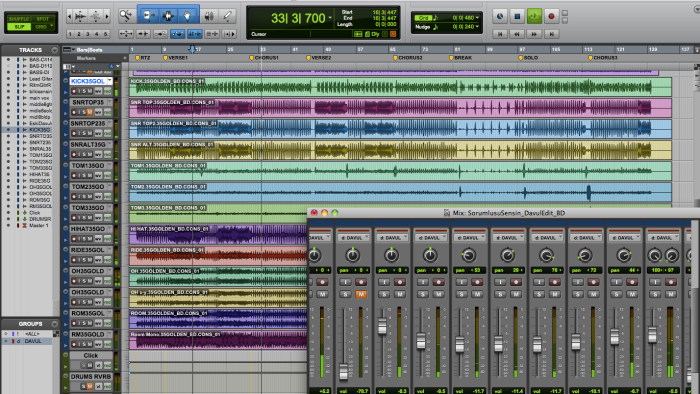This screenshot has height=394, width=700.
Task: Enable Shuffle edit mode
Action: tap(19, 19)
